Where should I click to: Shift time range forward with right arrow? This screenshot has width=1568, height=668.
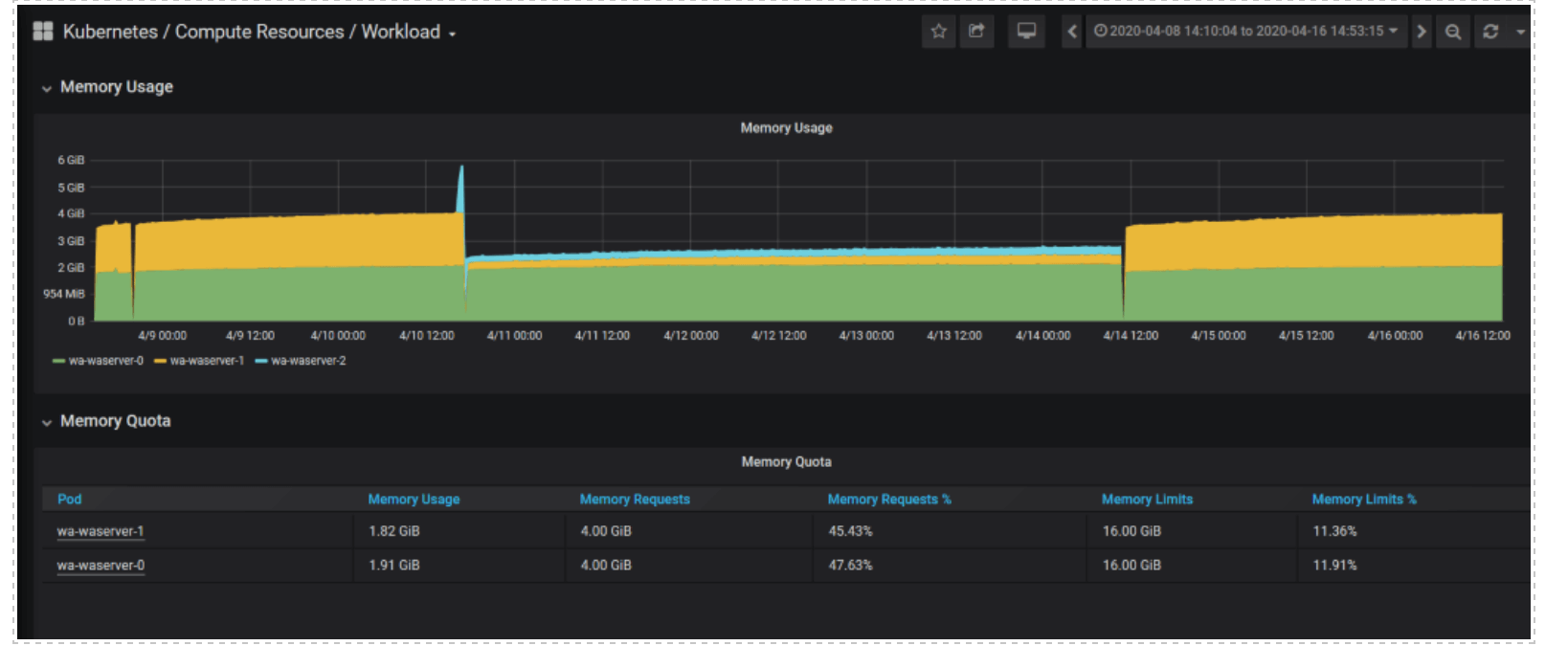[x=1422, y=32]
